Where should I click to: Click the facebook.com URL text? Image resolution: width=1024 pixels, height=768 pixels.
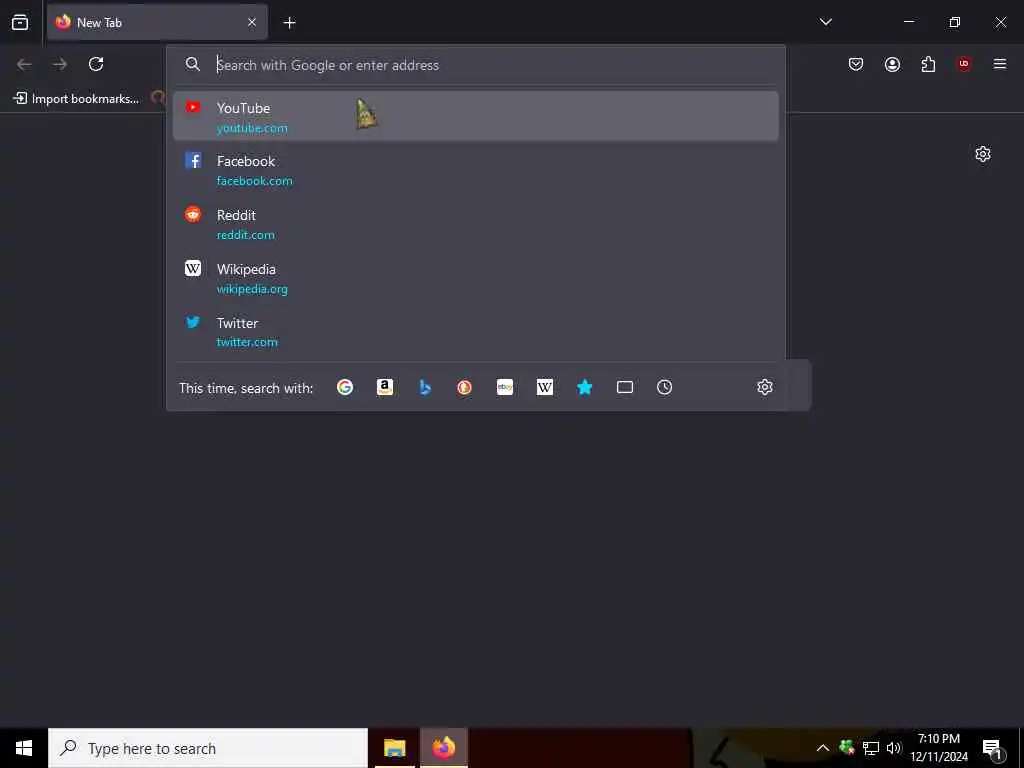(255, 181)
